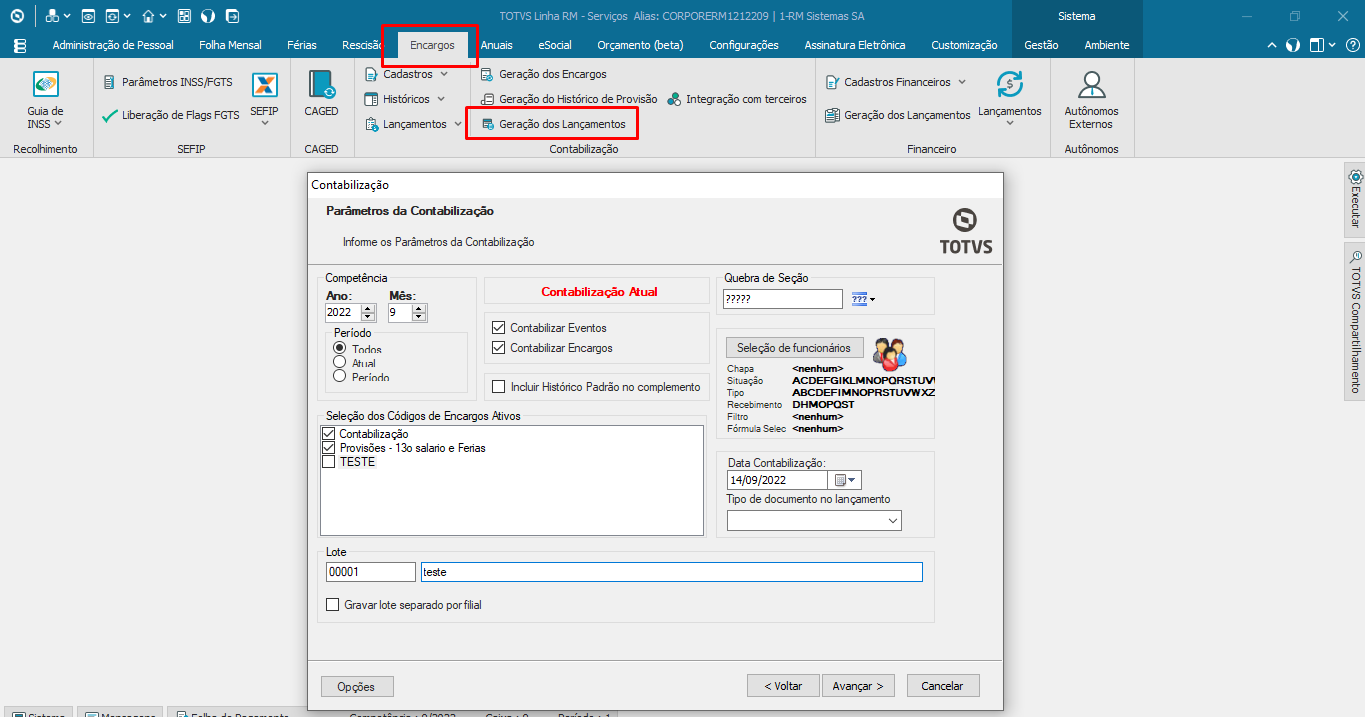Decrease the Mês spinner value

point(419,317)
